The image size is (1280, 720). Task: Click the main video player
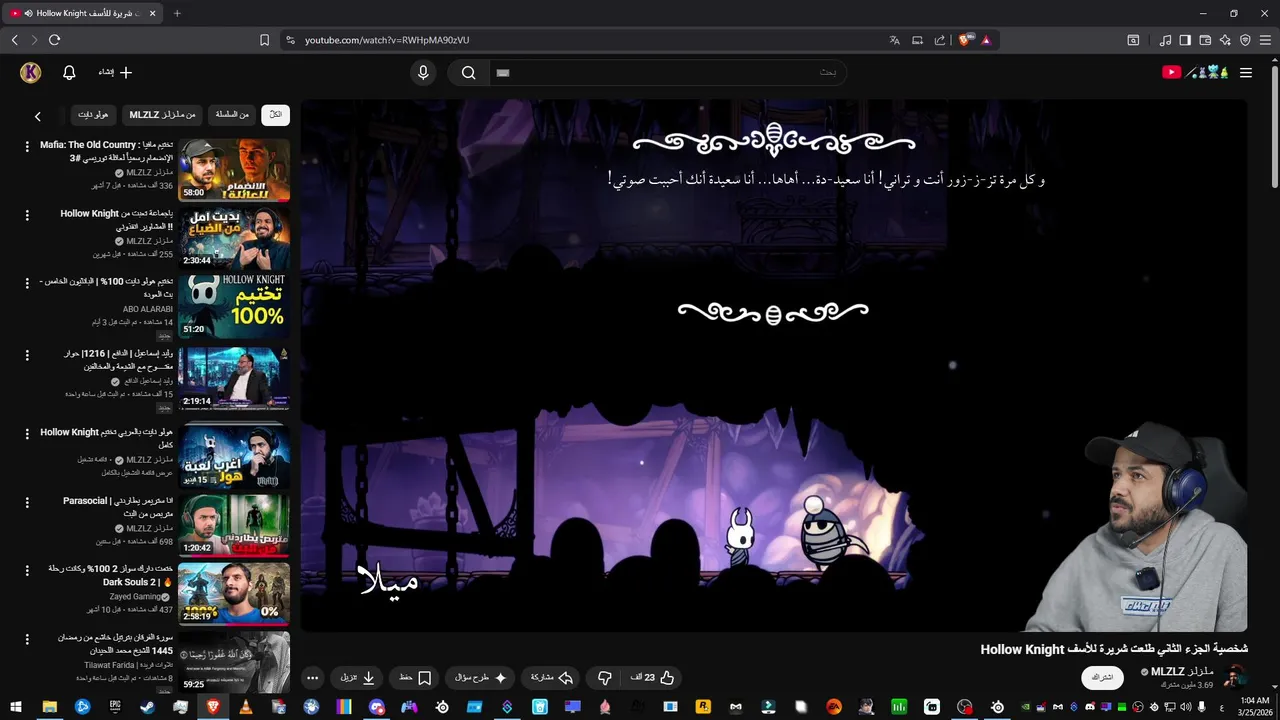point(774,365)
